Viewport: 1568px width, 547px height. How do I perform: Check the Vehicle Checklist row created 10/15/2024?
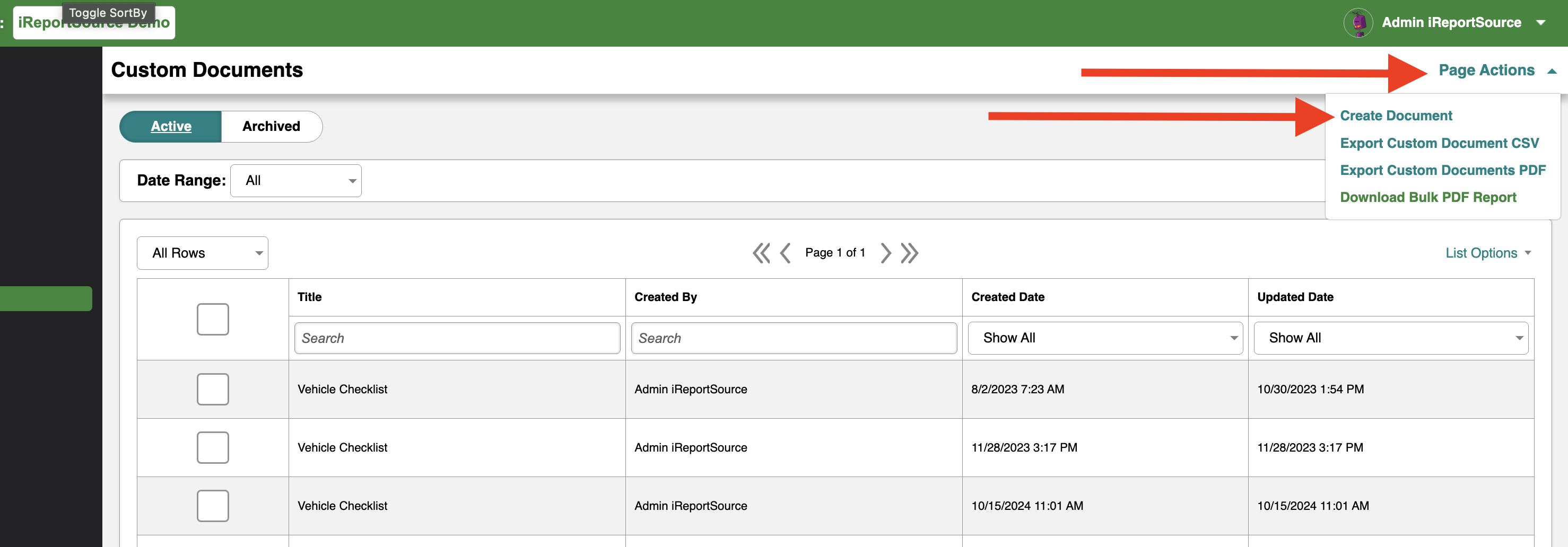coord(212,506)
